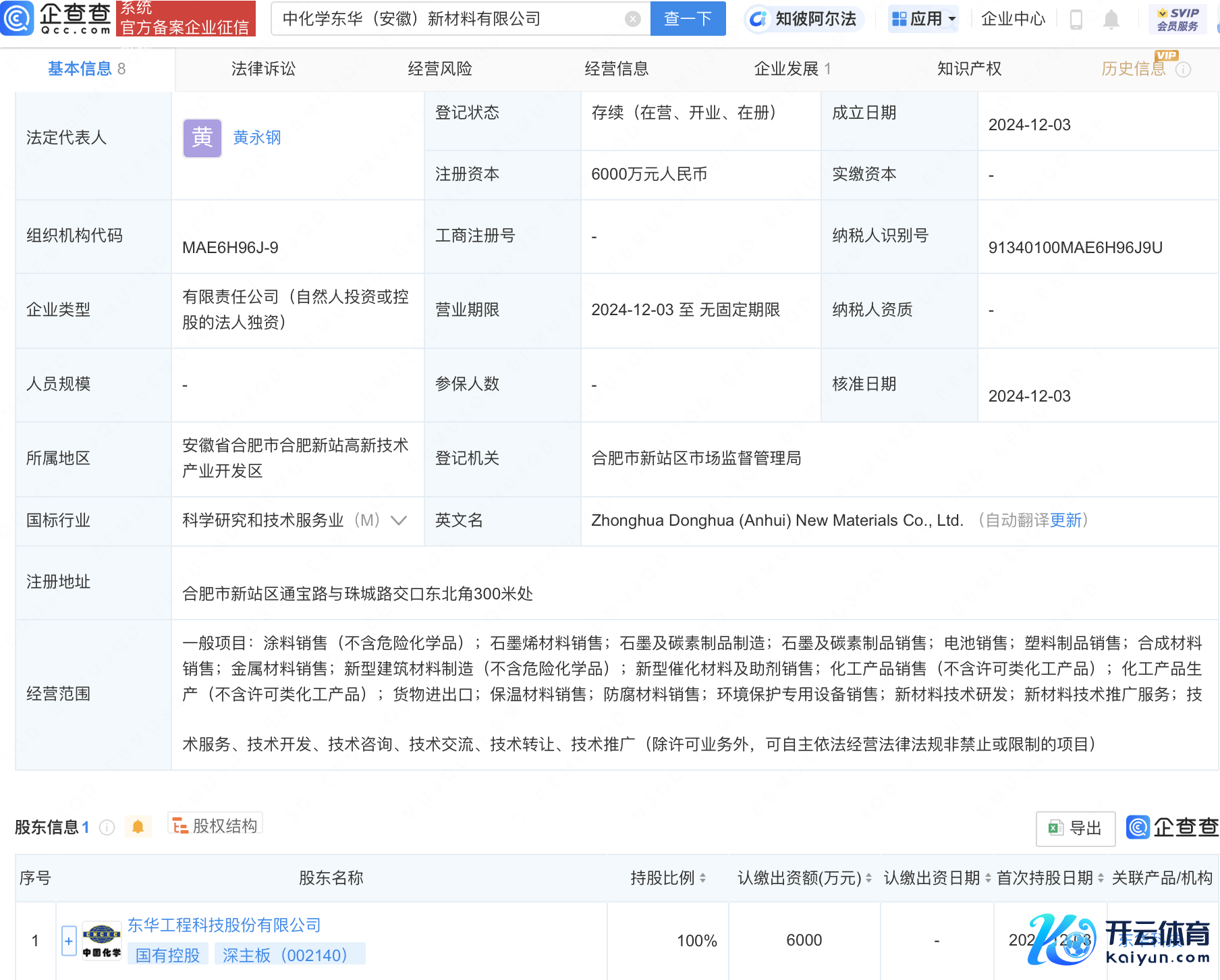Clear the search box text
The image size is (1220, 980).
click(x=632, y=19)
